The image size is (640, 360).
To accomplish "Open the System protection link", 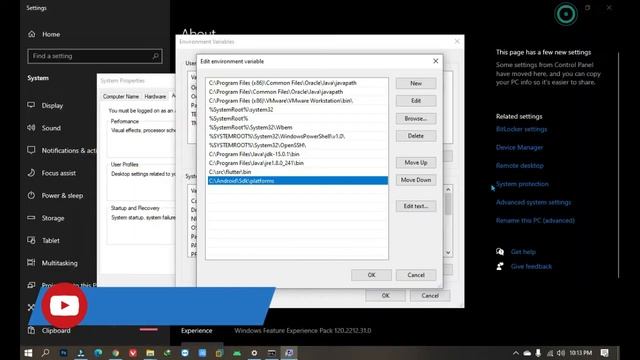I will pyautogui.click(x=522, y=184).
